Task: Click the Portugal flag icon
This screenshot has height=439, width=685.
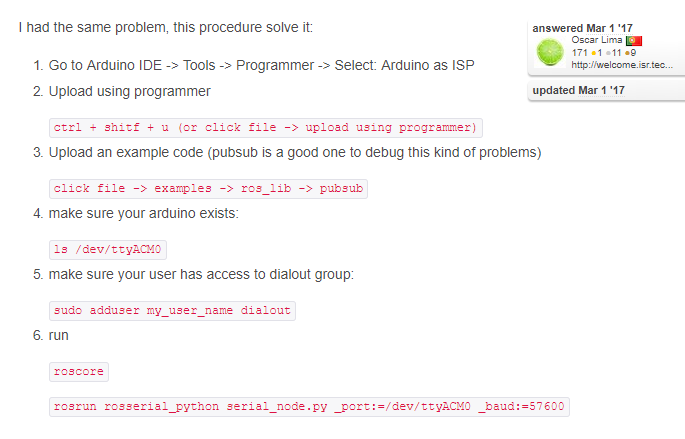Action: [633, 40]
